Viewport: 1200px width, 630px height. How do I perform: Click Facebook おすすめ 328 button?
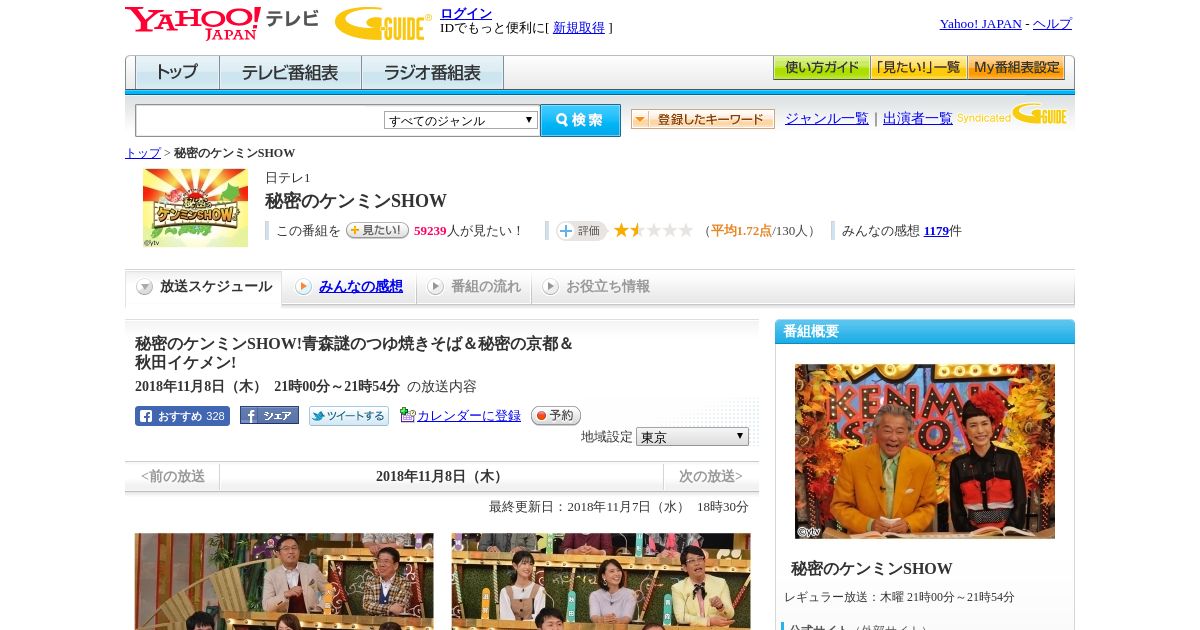pyautogui.click(x=182, y=416)
